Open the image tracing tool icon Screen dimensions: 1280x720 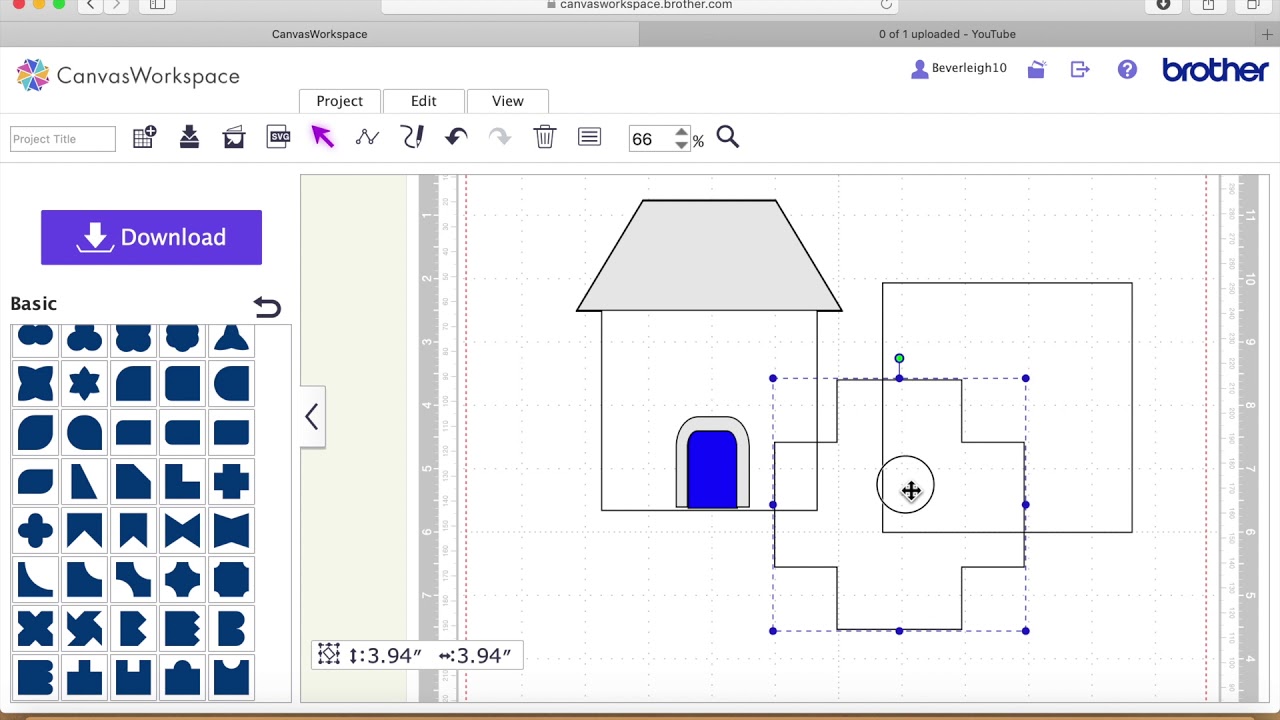(234, 138)
